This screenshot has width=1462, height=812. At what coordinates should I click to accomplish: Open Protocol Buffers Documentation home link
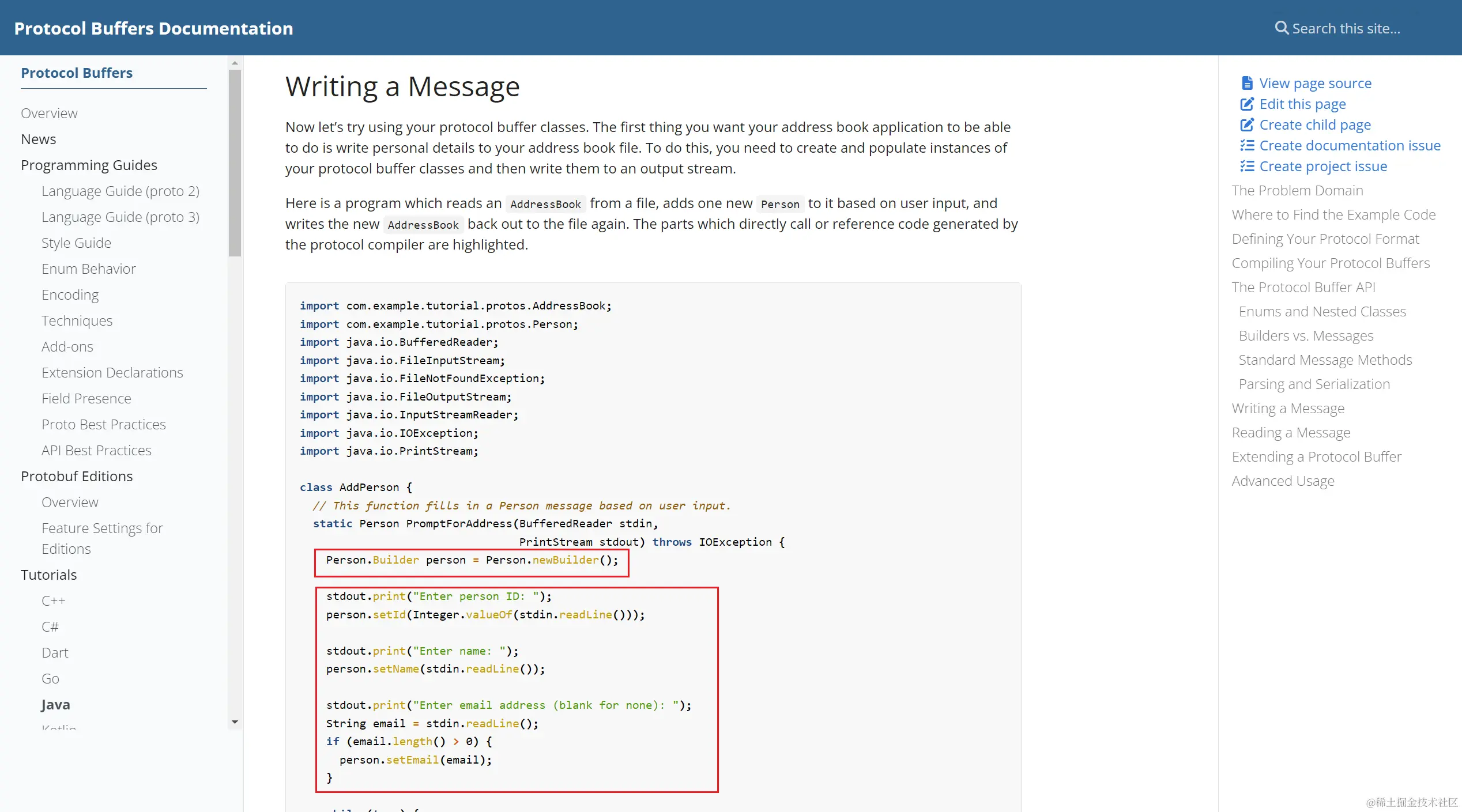(153, 28)
